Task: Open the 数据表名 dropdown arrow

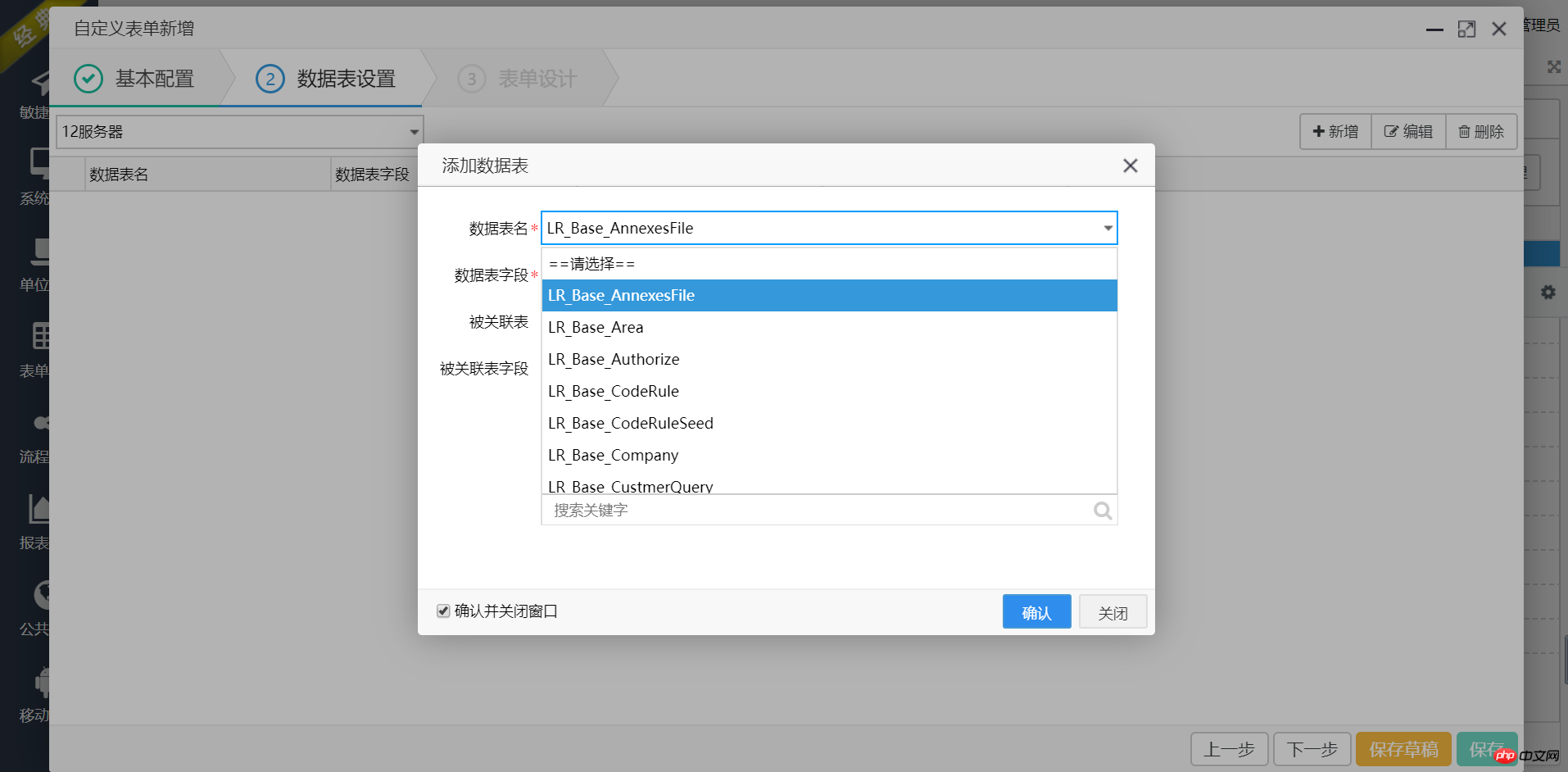Action: coord(1108,228)
